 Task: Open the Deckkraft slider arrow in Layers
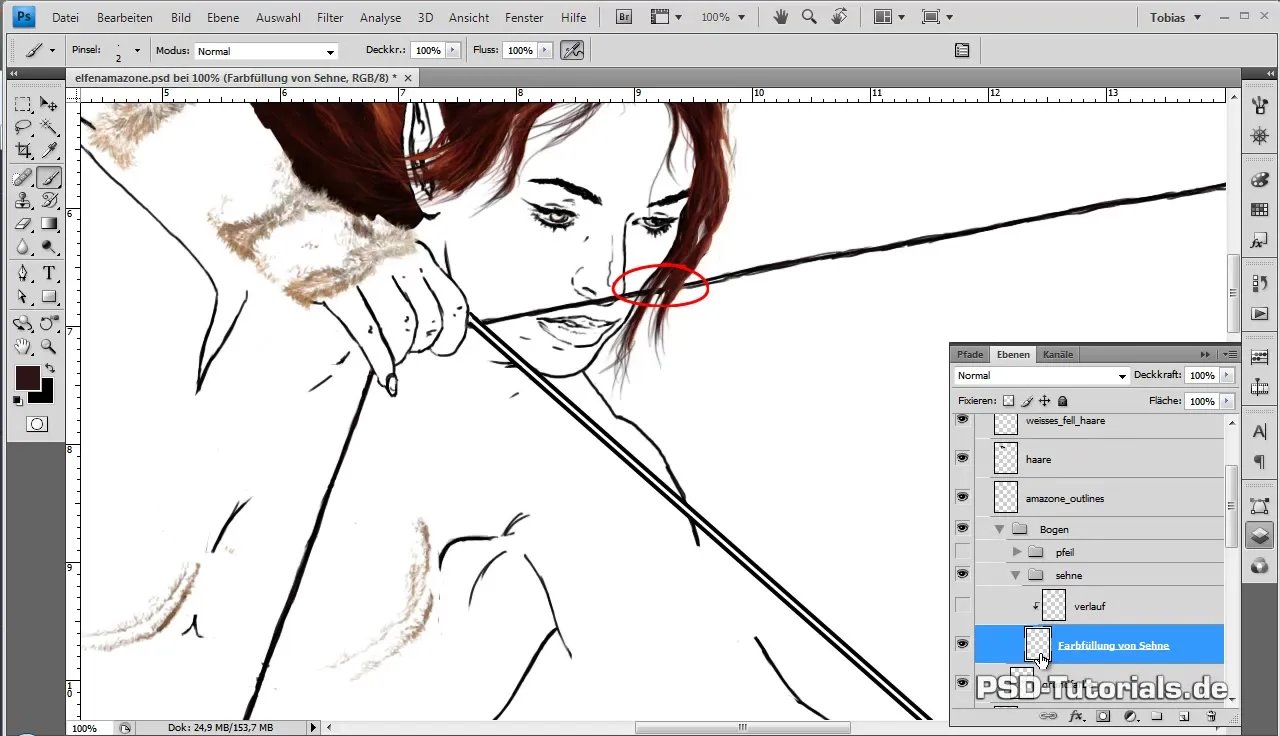(1227, 376)
